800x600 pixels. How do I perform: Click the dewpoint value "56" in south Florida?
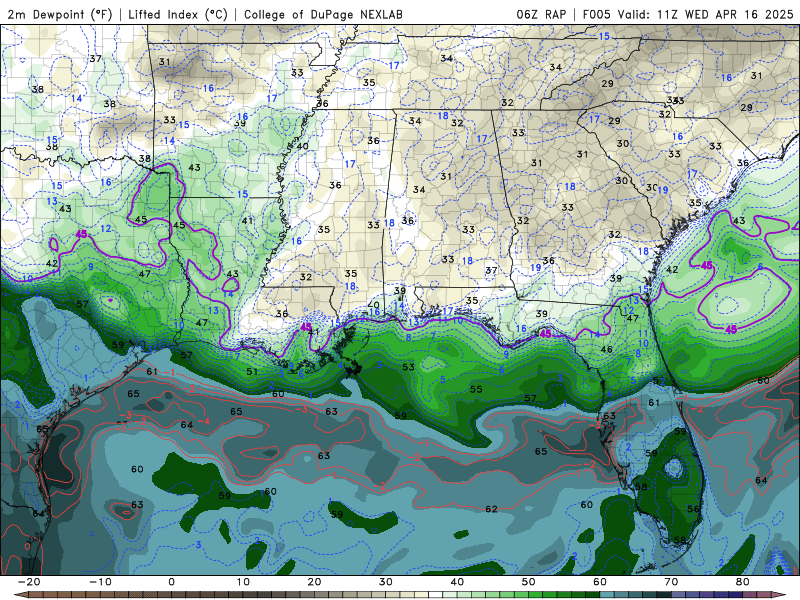(x=693, y=509)
